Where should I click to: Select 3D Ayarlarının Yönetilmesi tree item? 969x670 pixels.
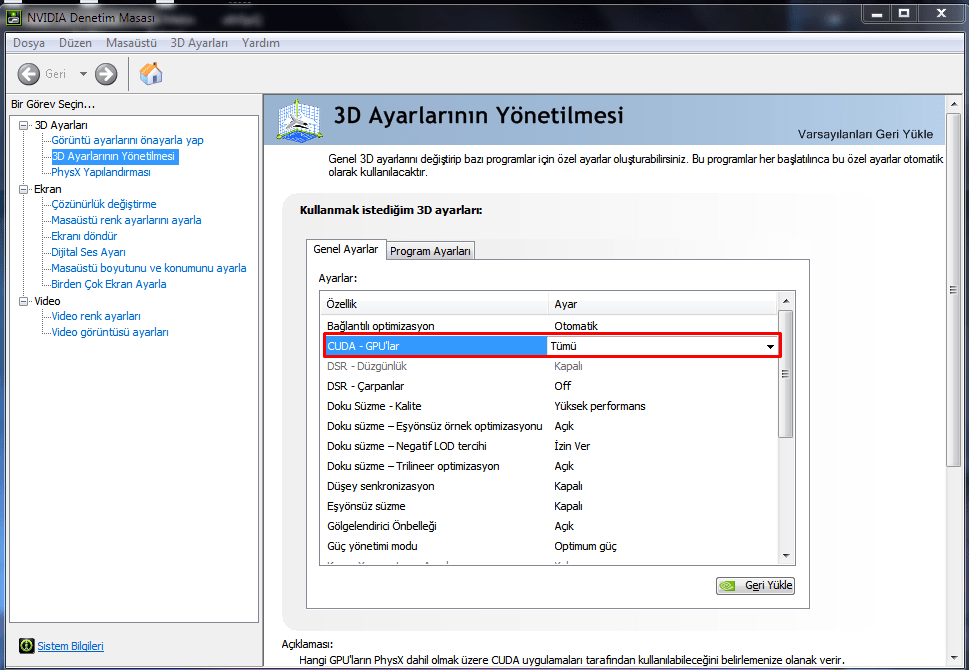pyautogui.click(x=114, y=156)
